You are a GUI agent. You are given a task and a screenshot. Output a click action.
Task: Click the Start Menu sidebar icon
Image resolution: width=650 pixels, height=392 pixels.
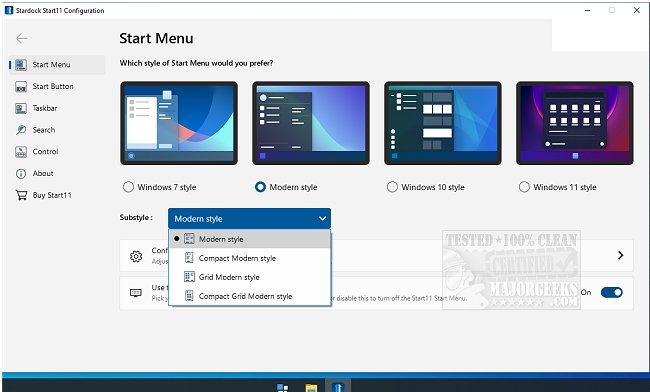(21, 65)
